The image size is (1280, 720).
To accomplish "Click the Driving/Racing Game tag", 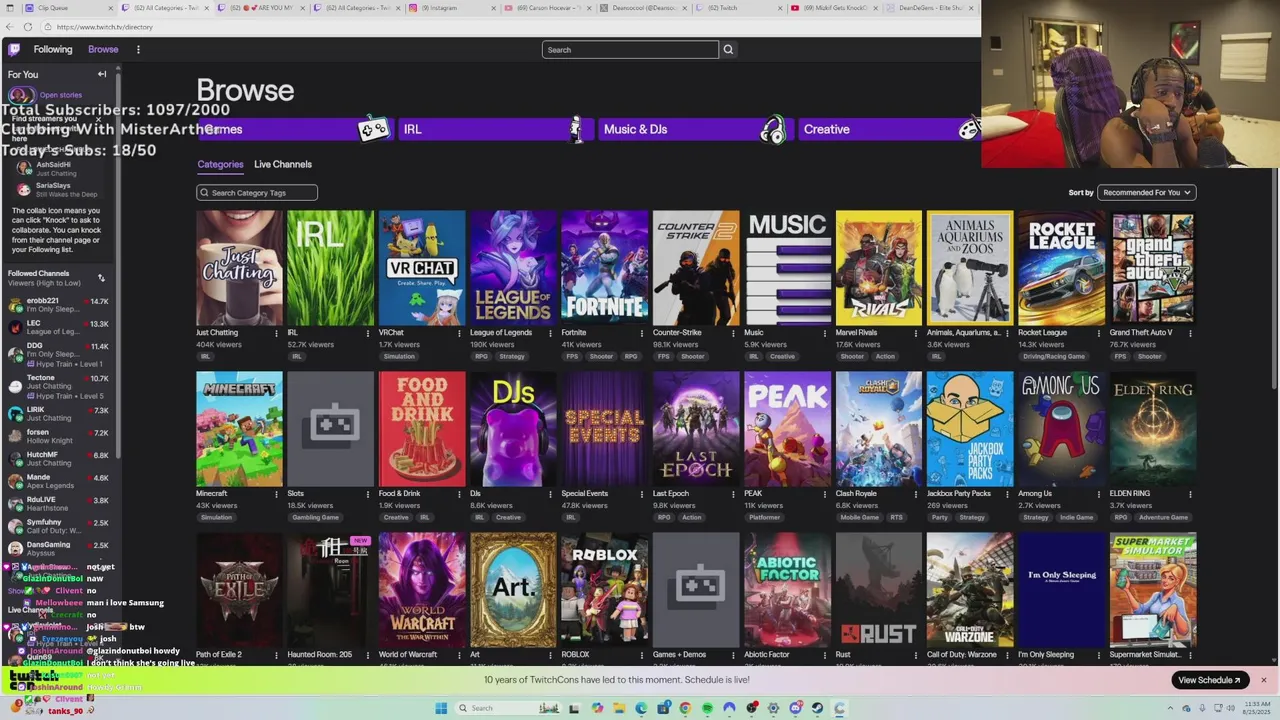I will [x=1054, y=357].
